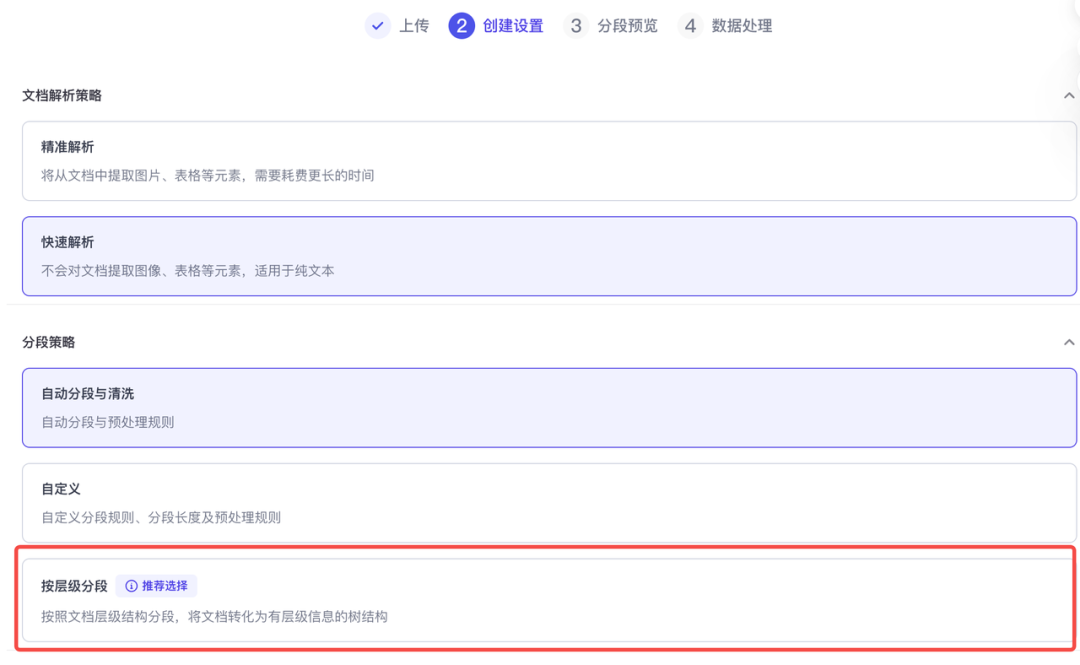Screen dimensions: 1080x665
Task: Open the 分段预览 step label
Action: [x=627, y=26]
